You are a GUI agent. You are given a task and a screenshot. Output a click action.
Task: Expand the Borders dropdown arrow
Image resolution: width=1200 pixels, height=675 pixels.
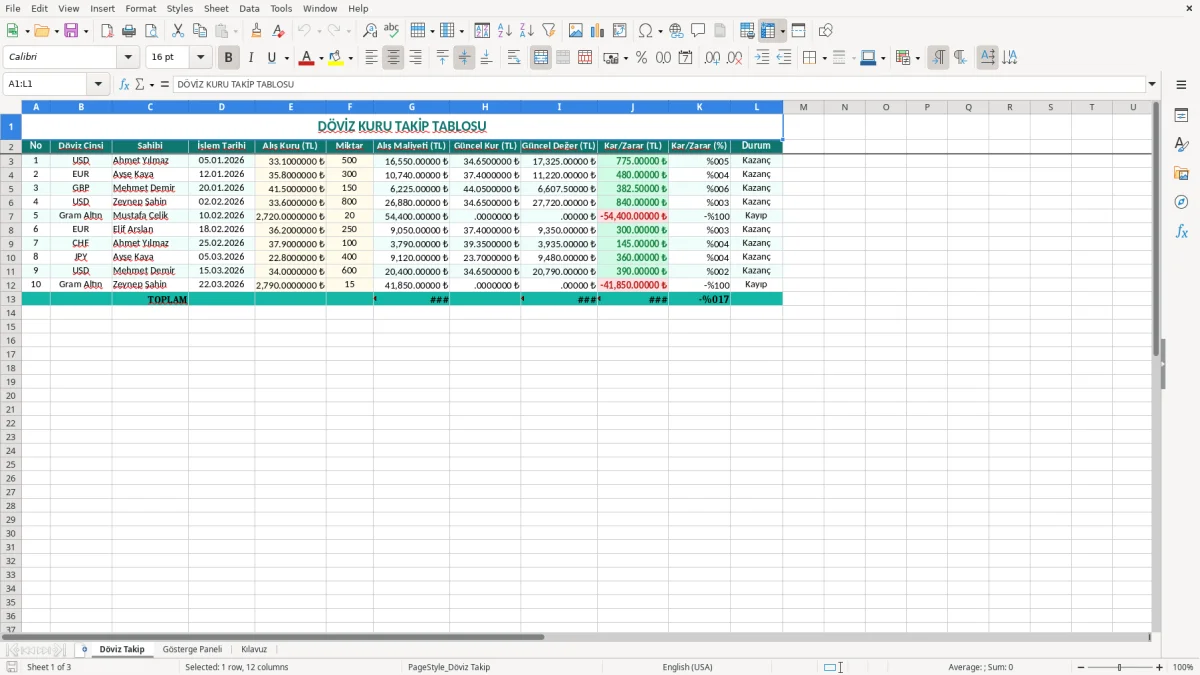824,58
